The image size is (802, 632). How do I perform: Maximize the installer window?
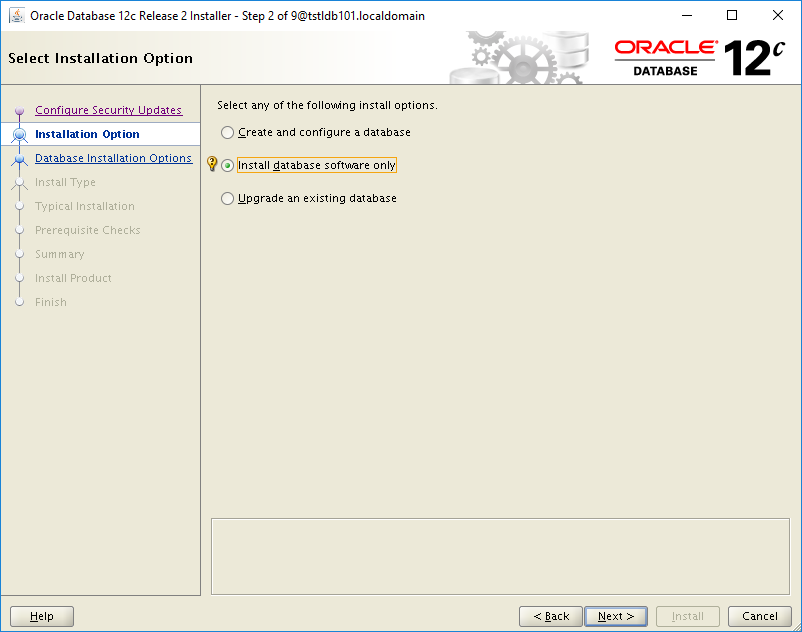tap(732, 15)
